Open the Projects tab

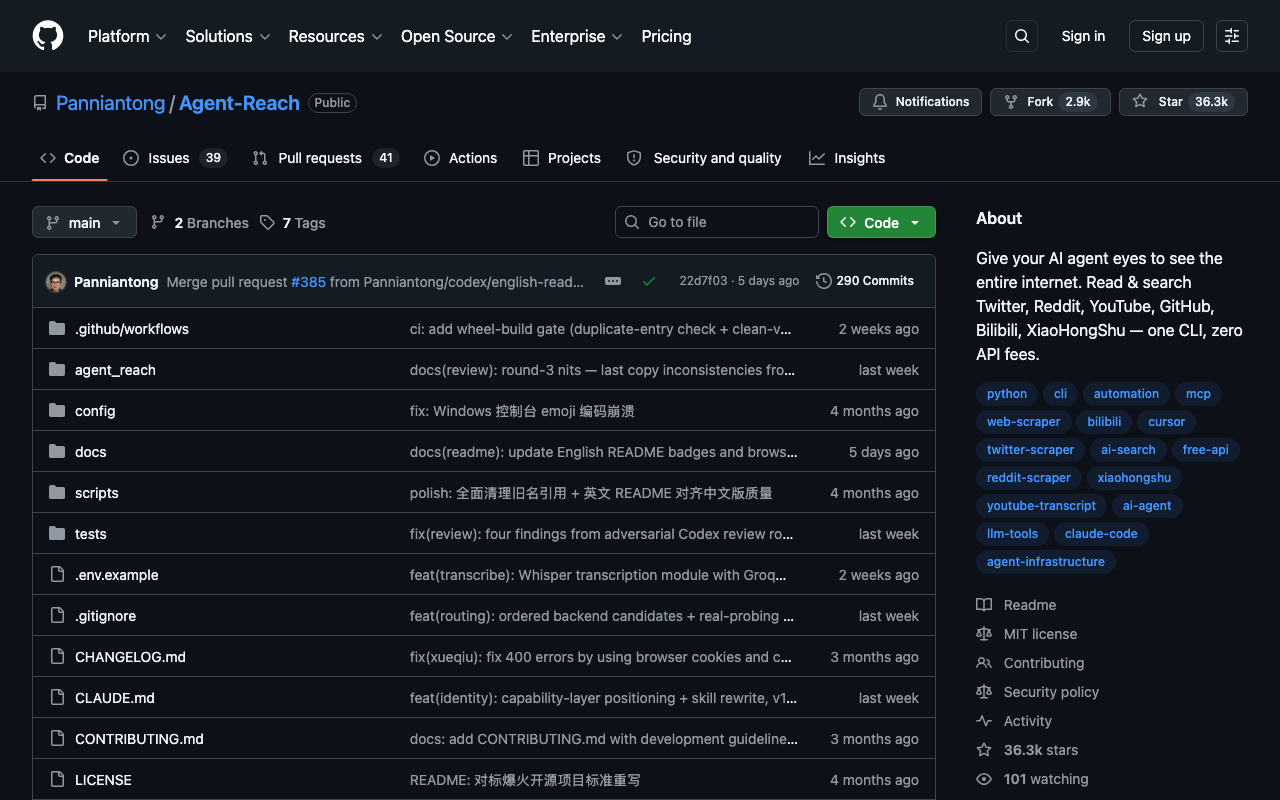tap(562, 158)
